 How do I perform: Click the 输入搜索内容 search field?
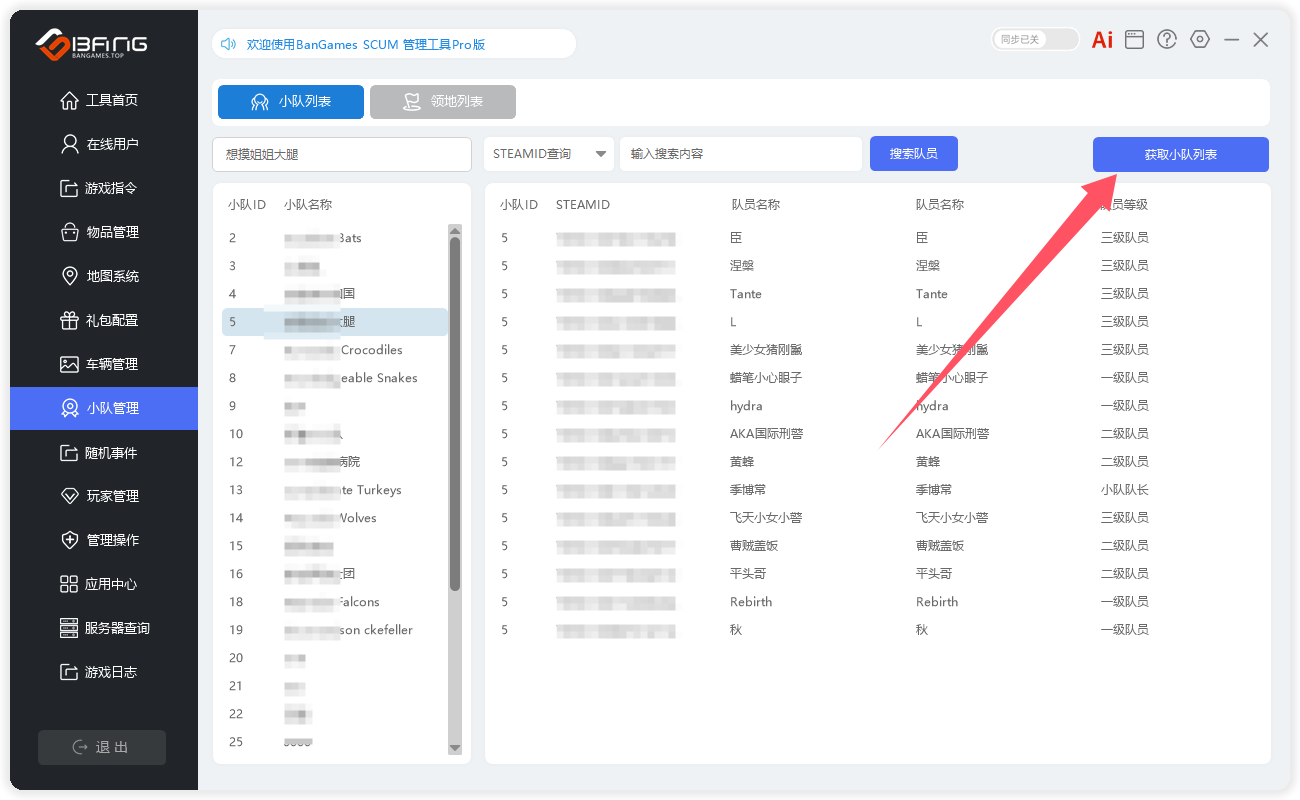coord(740,154)
